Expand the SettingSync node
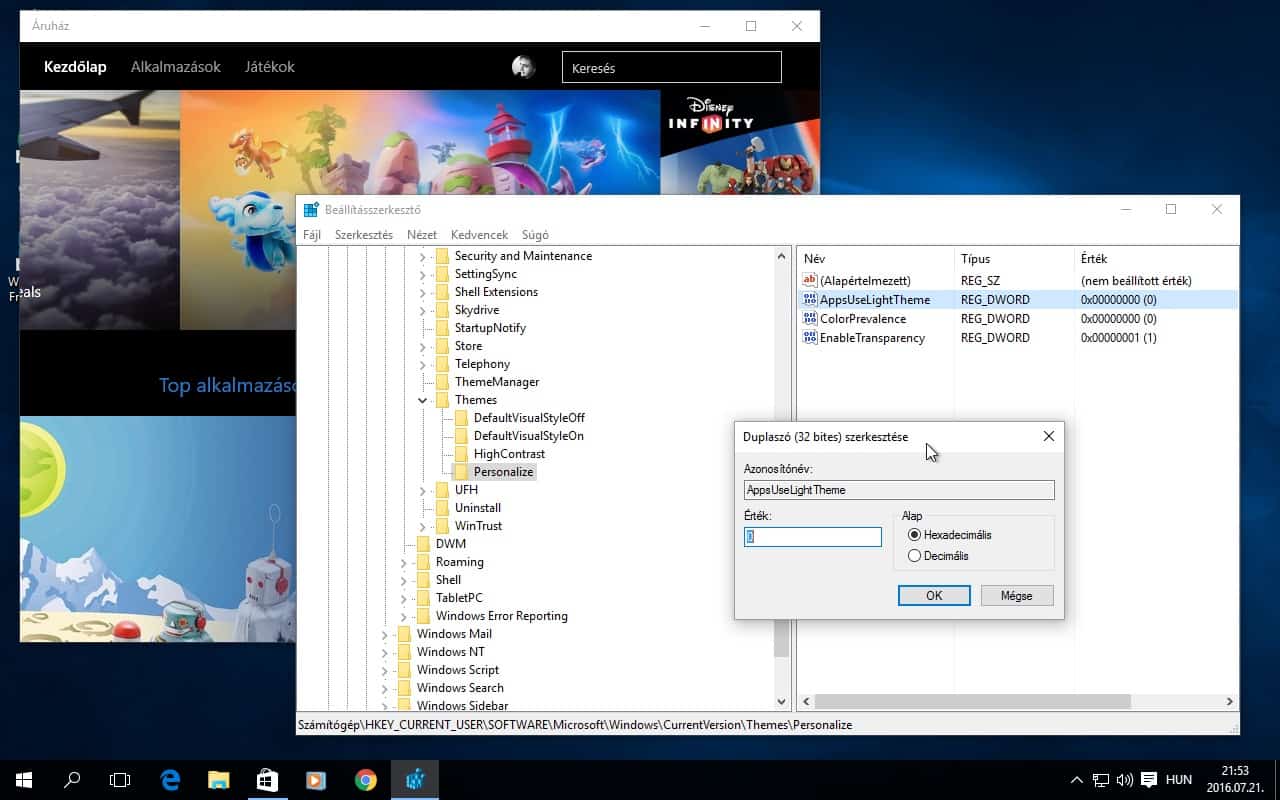Screen dimensions: 1280x800 pos(423,274)
